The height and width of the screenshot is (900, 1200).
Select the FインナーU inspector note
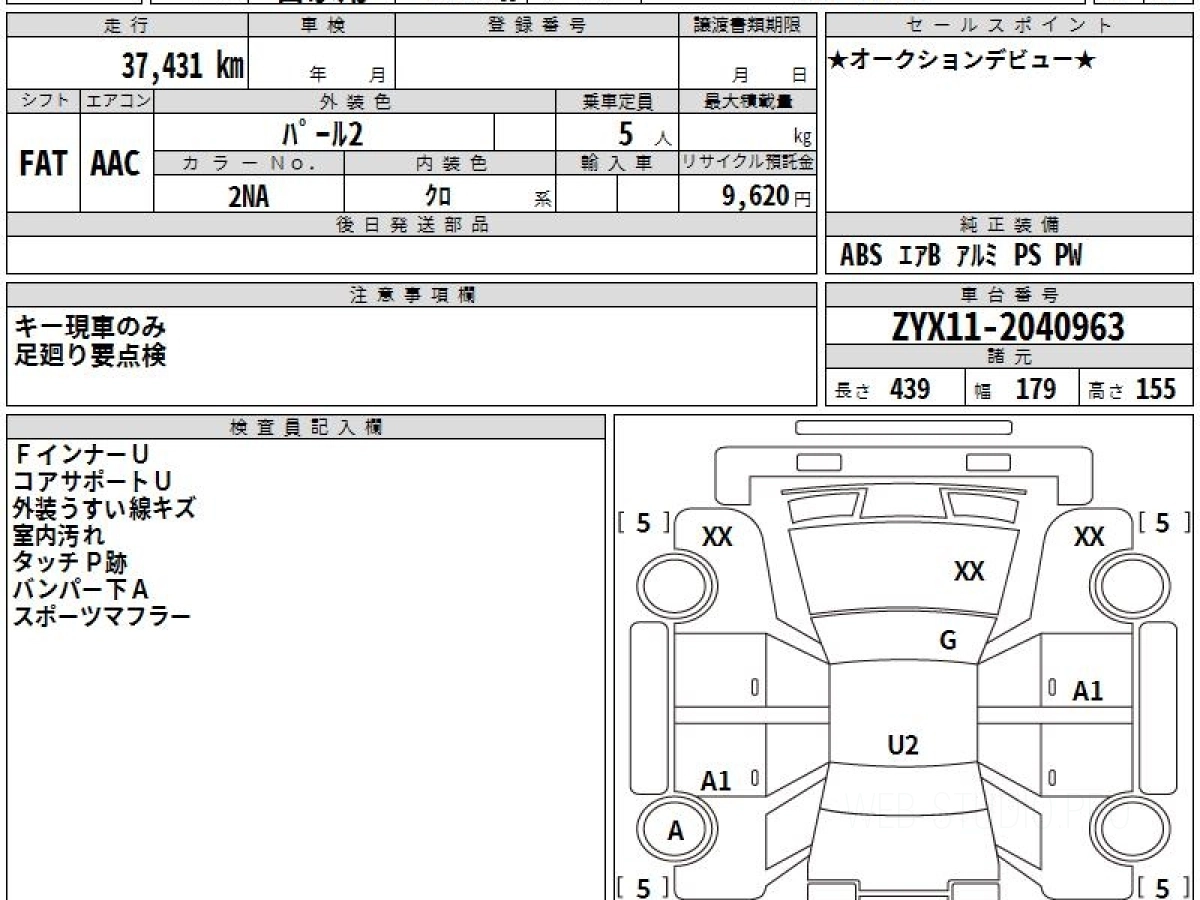coord(82,455)
